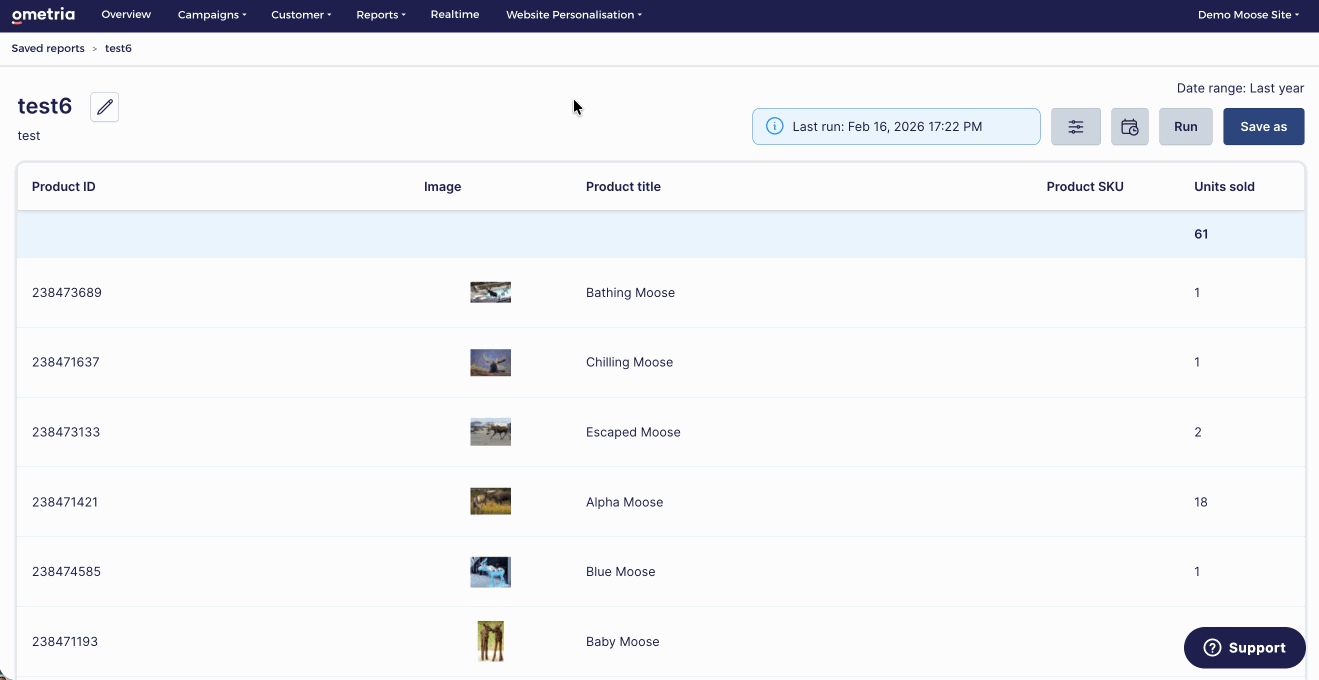Expand the Customer menu
Viewport: 1319px width, 680px height.
[x=301, y=15]
